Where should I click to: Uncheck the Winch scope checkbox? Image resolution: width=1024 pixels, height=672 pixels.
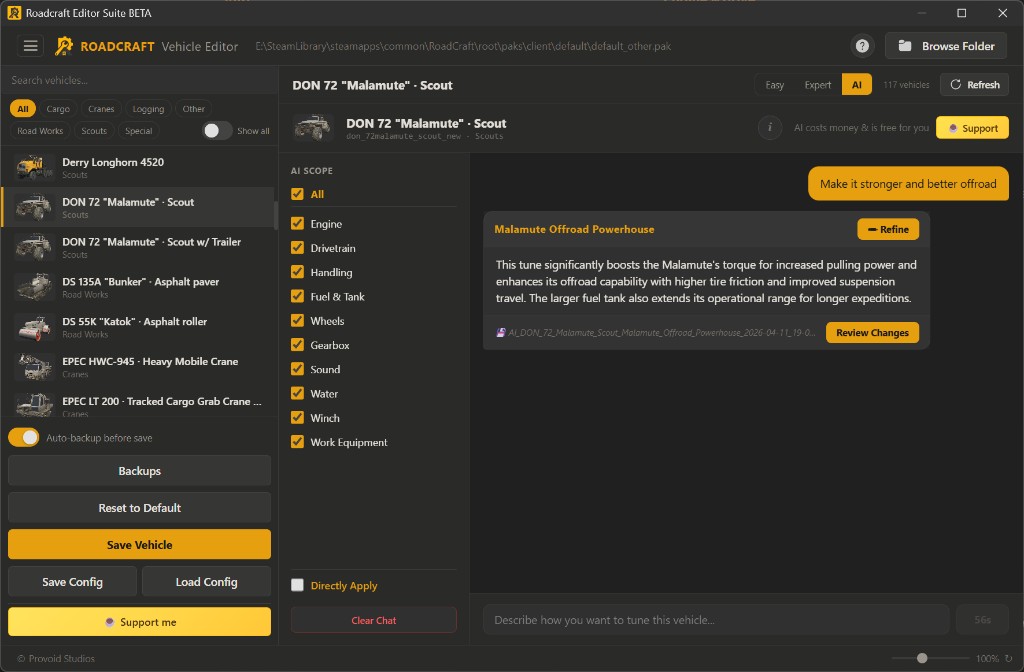[x=297, y=417]
